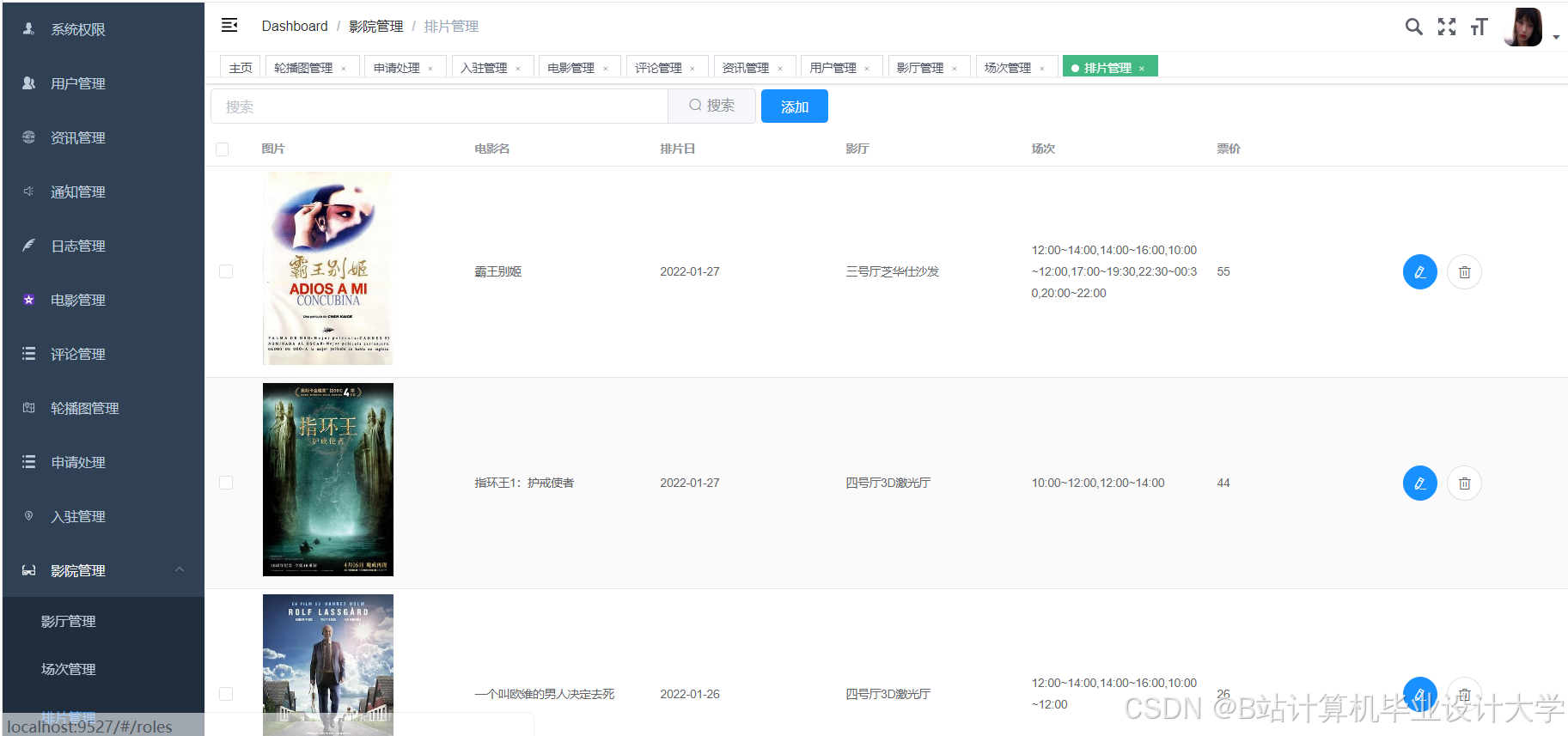This screenshot has width=1568, height=736.
Task: Click 影院管理 in breadcrumb
Action: tap(376, 26)
